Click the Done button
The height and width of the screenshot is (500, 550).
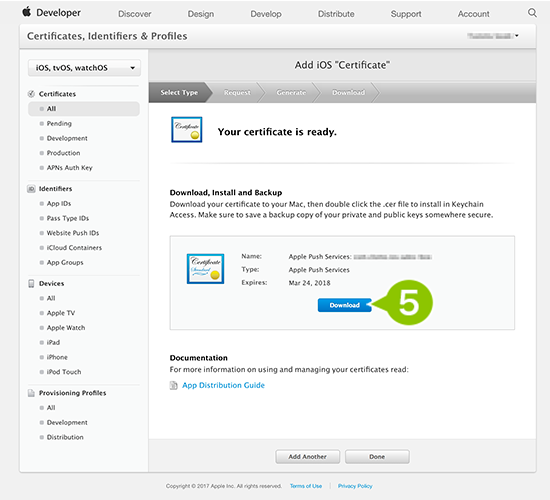click(x=377, y=457)
